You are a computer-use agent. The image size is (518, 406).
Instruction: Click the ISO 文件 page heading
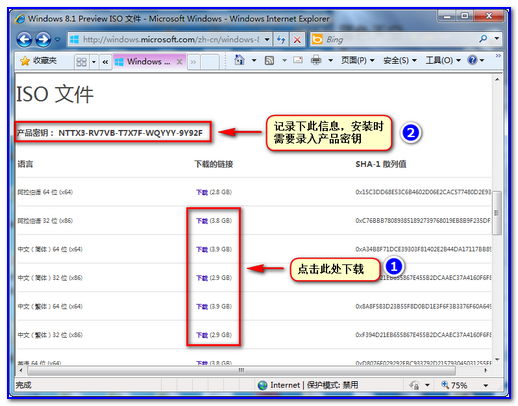55,94
